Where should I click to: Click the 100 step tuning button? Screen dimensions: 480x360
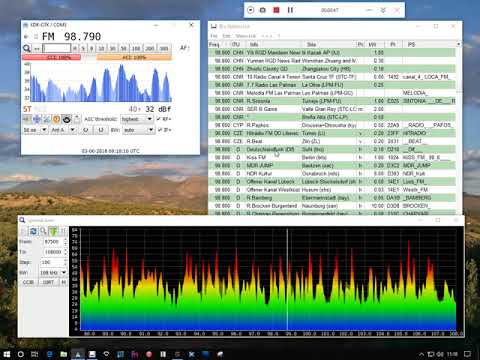[x=136, y=49]
